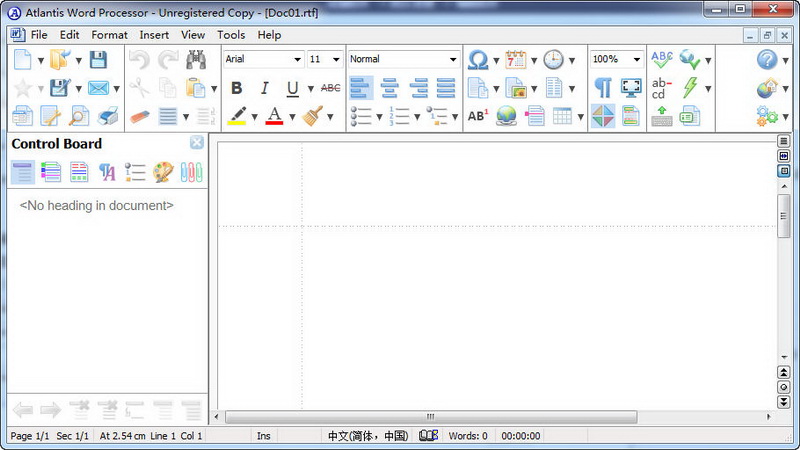Center align the paragraph
This screenshot has height=450, width=800.
[390, 88]
